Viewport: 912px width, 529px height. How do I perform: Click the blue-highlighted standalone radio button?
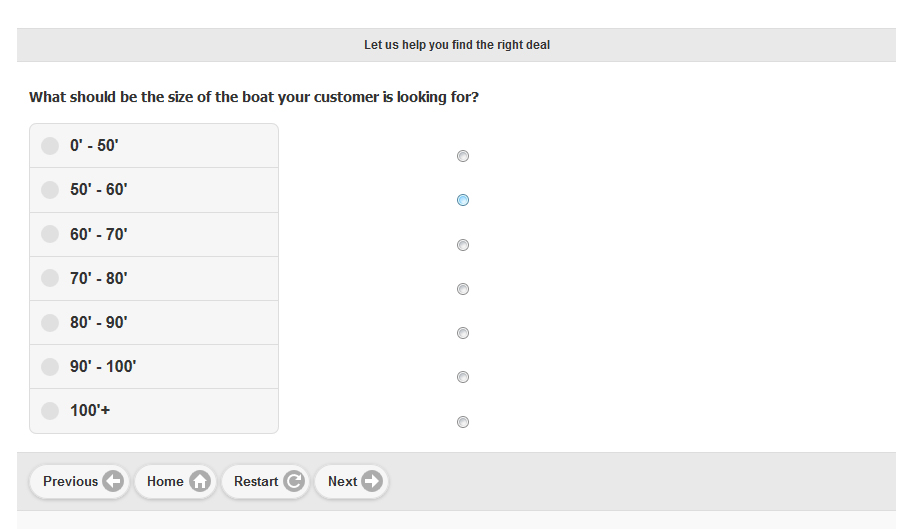pos(463,200)
